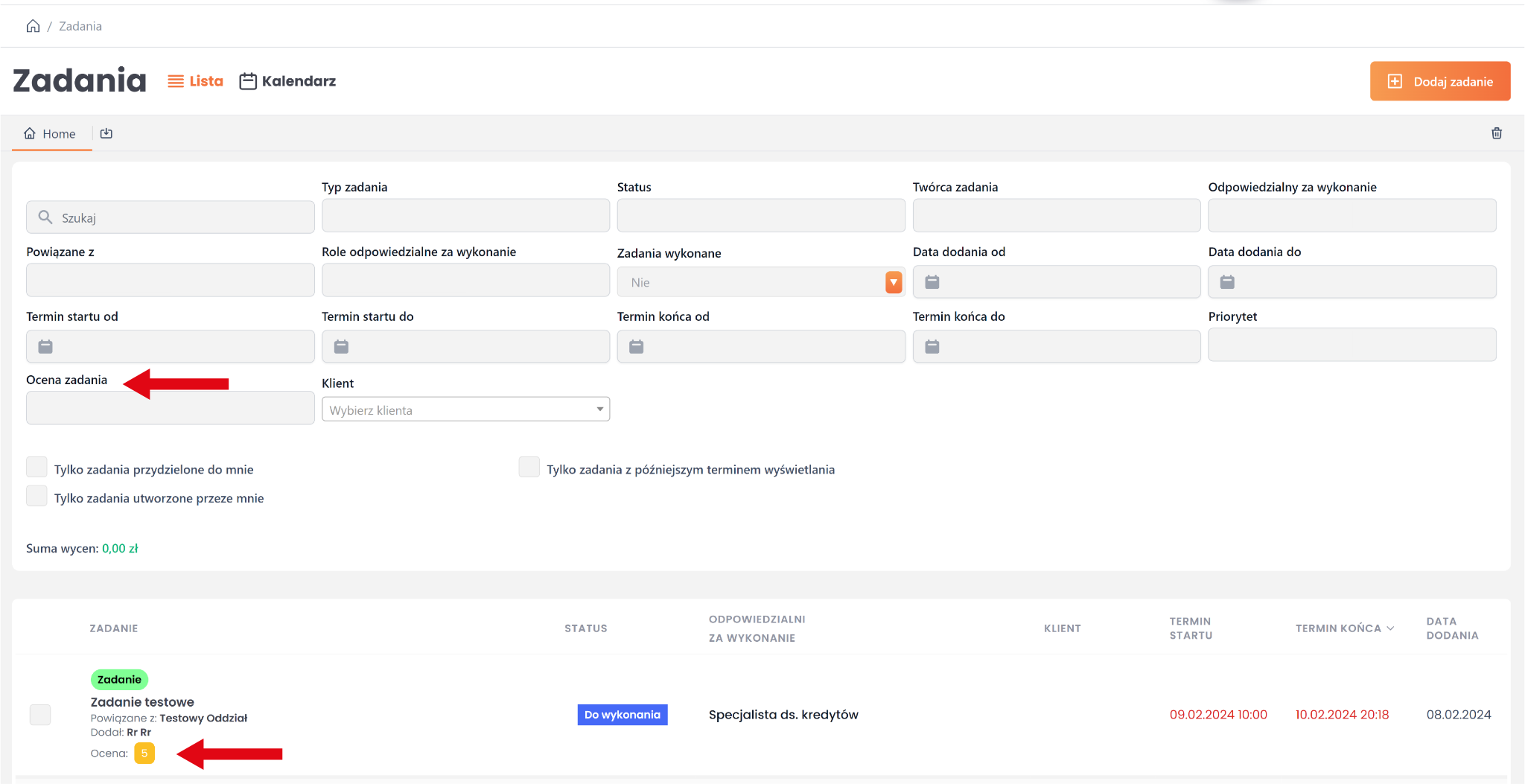
Task: Expand the Zadania wykonane dropdown
Action: (x=893, y=282)
